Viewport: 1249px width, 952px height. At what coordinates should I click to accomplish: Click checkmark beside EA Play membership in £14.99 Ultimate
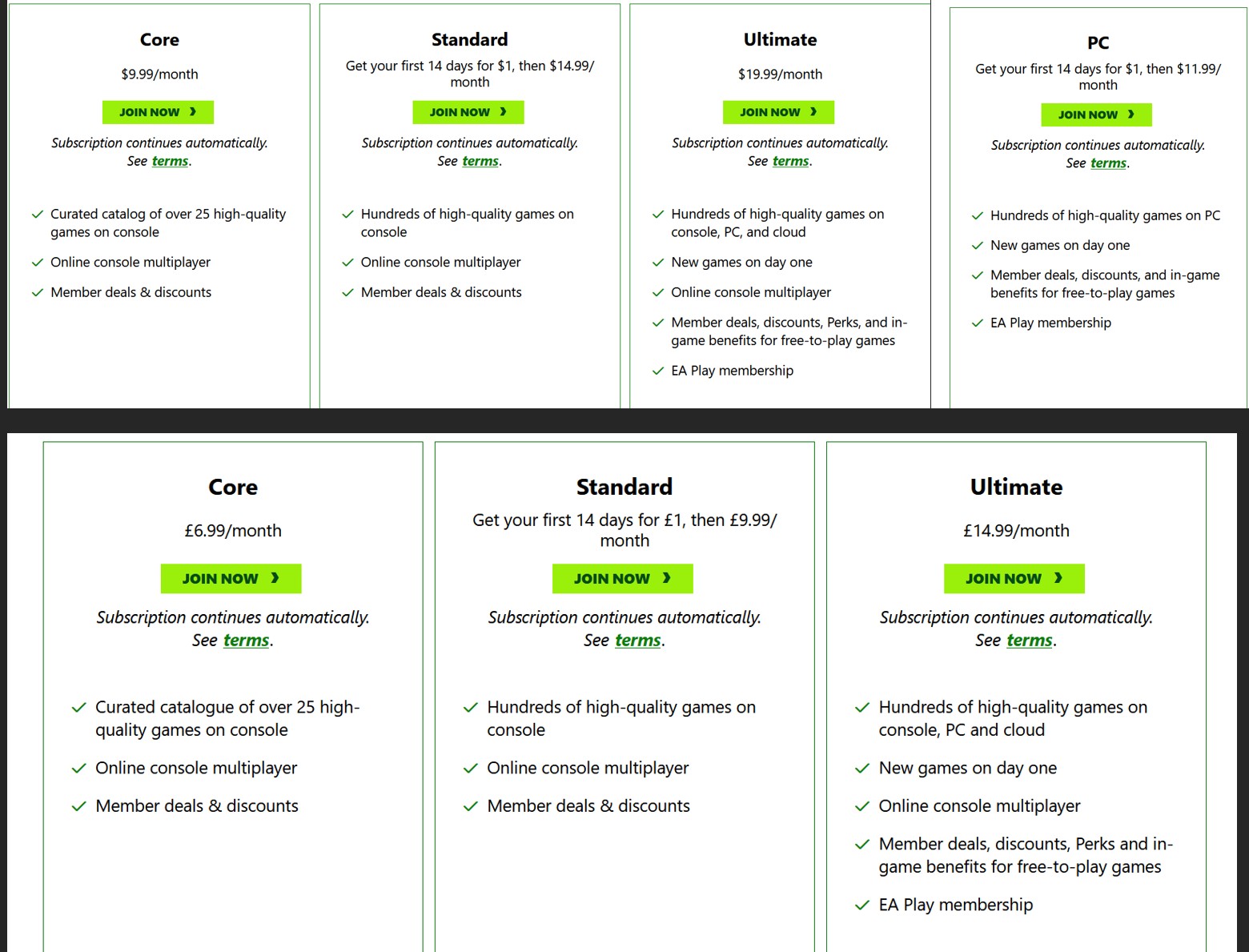coord(861,906)
